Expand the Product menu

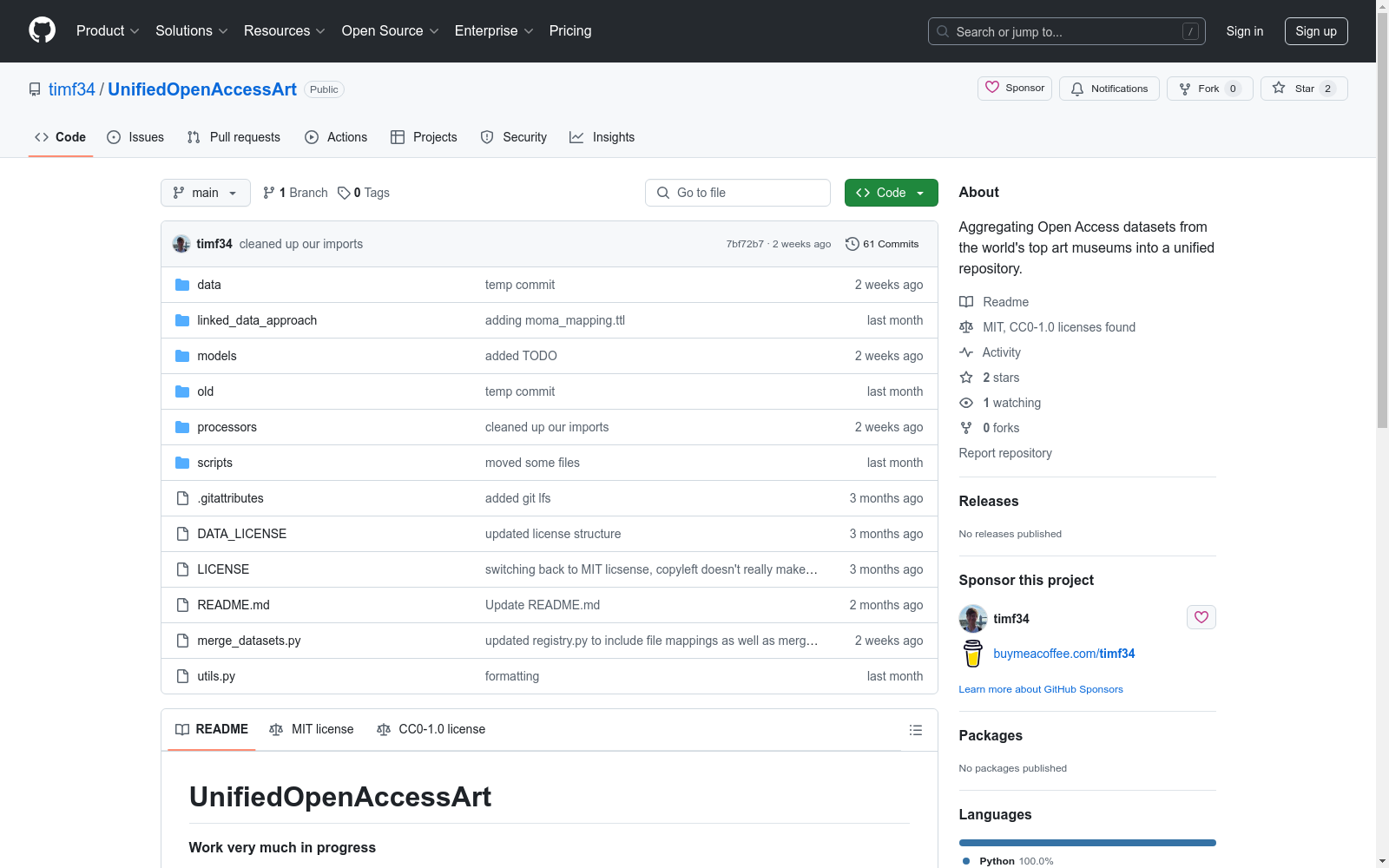coord(108,31)
